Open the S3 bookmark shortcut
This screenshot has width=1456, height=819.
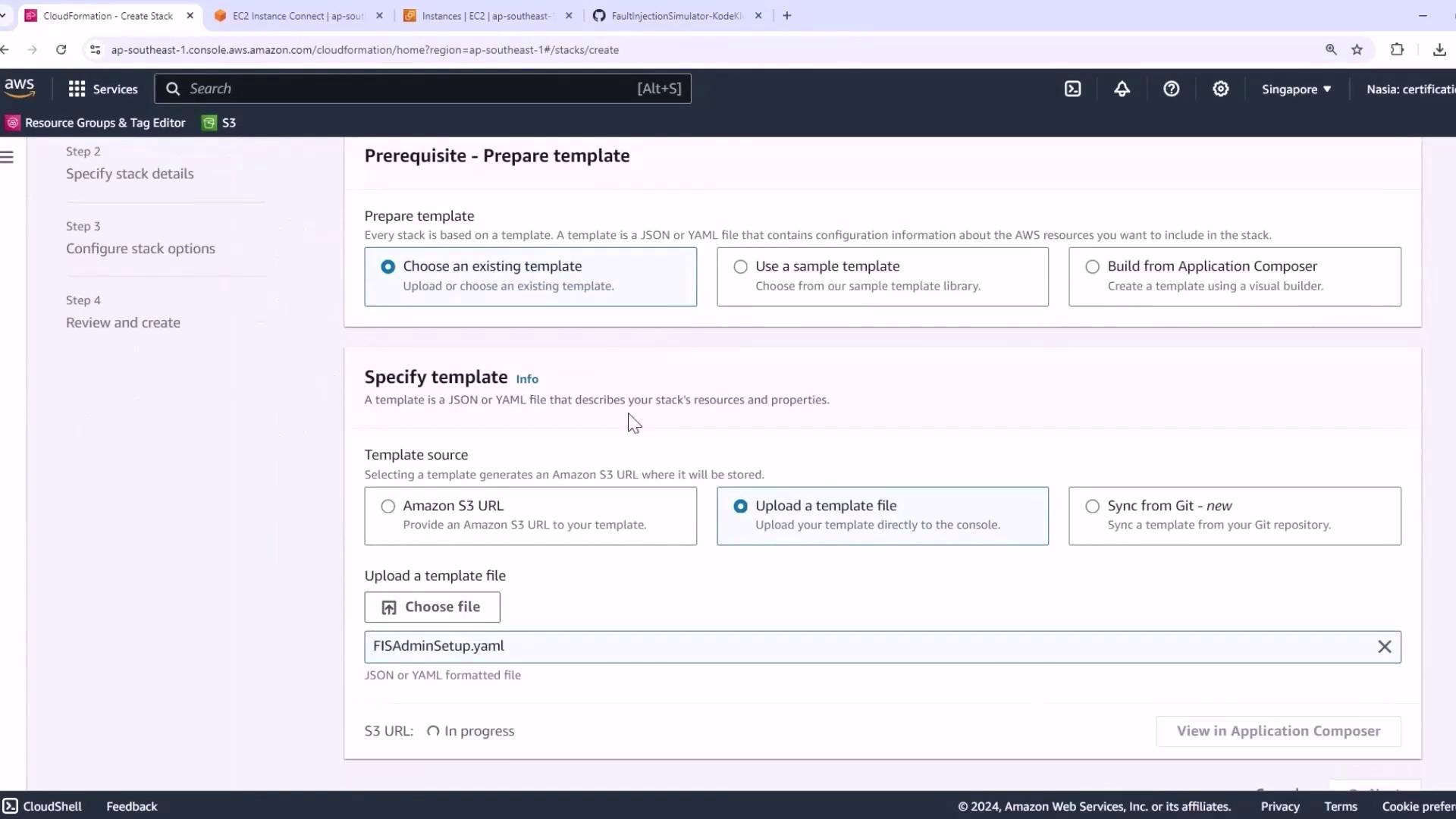click(x=219, y=123)
